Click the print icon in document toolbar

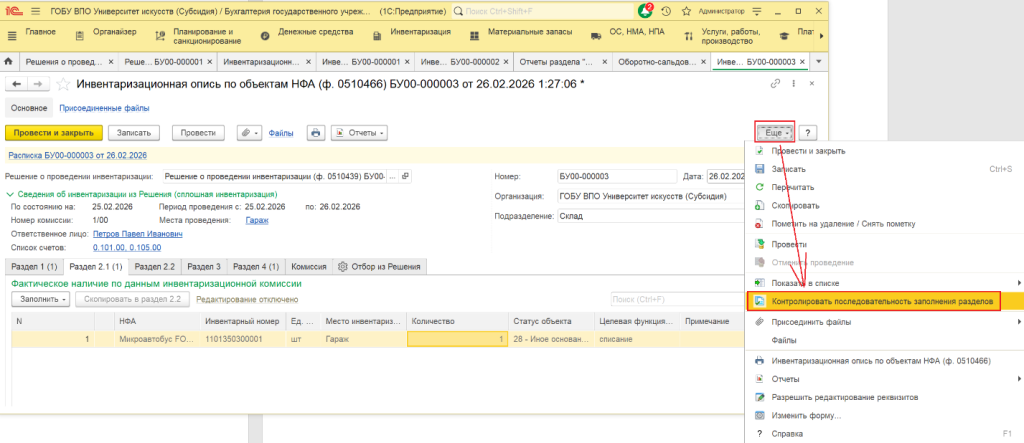tap(316, 132)
